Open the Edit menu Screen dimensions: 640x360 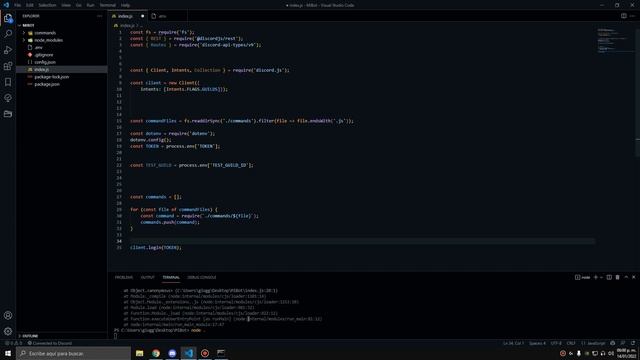pos(29,5)
